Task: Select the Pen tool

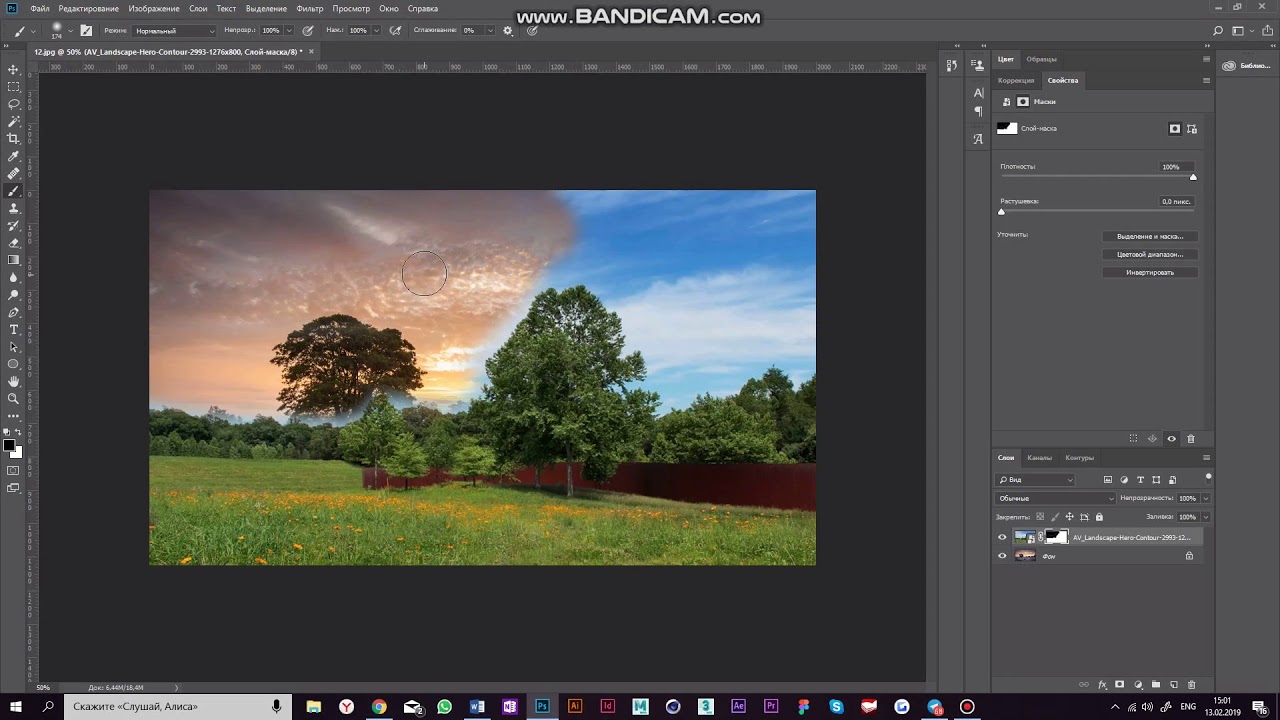Action: coord(13,312)
